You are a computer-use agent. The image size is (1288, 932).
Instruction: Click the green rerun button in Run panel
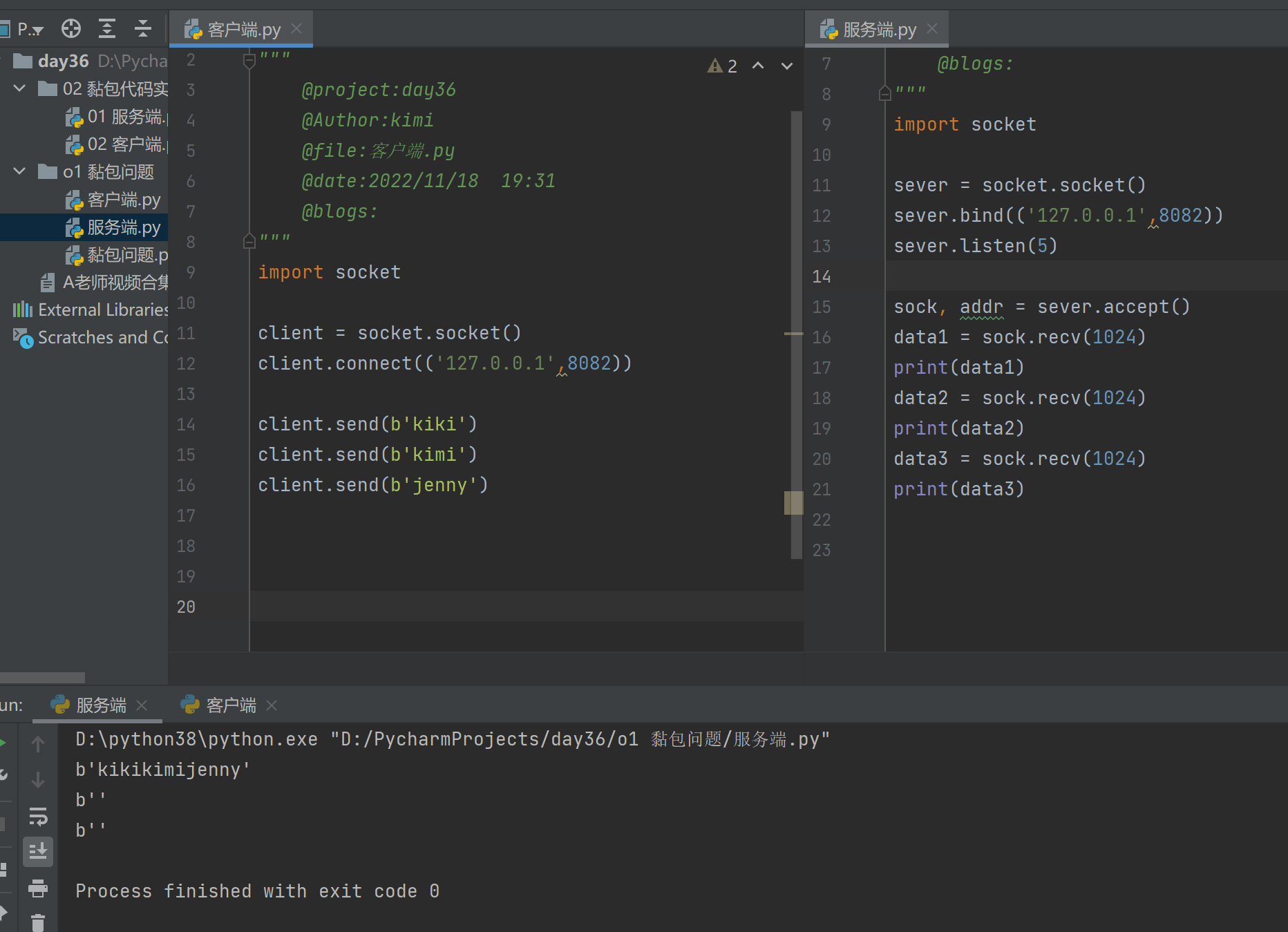click(x=3, y=743)
